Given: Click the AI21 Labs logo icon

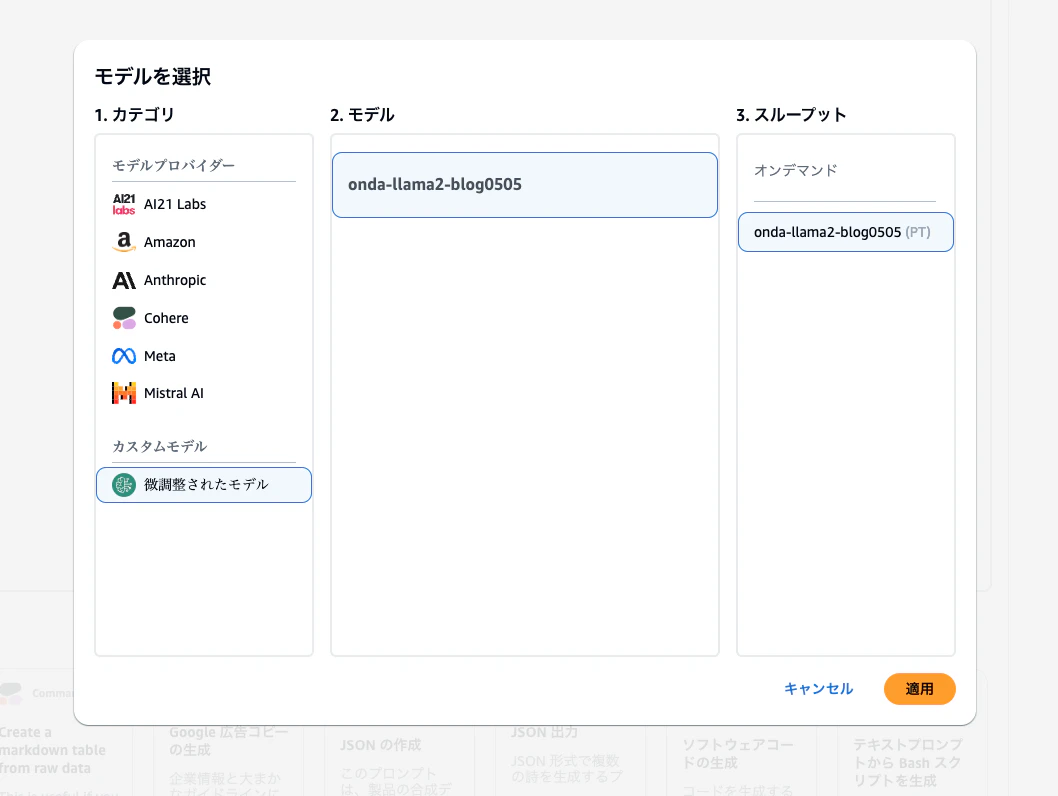Looking at the screenshot, I should pyautogui.click(x=123, y=204).
